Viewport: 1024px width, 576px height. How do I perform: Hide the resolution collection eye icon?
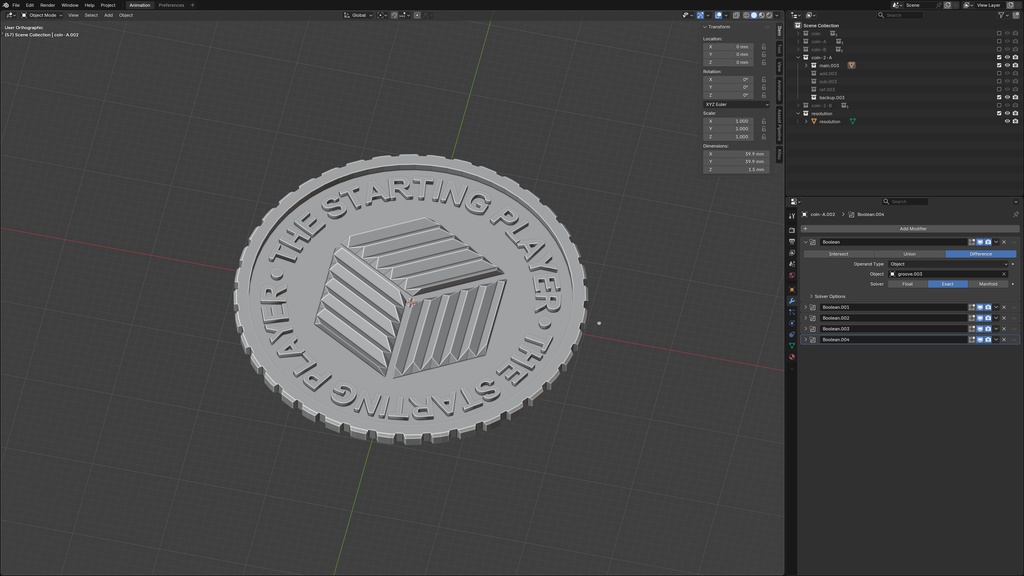click(x=1007, y=114)
